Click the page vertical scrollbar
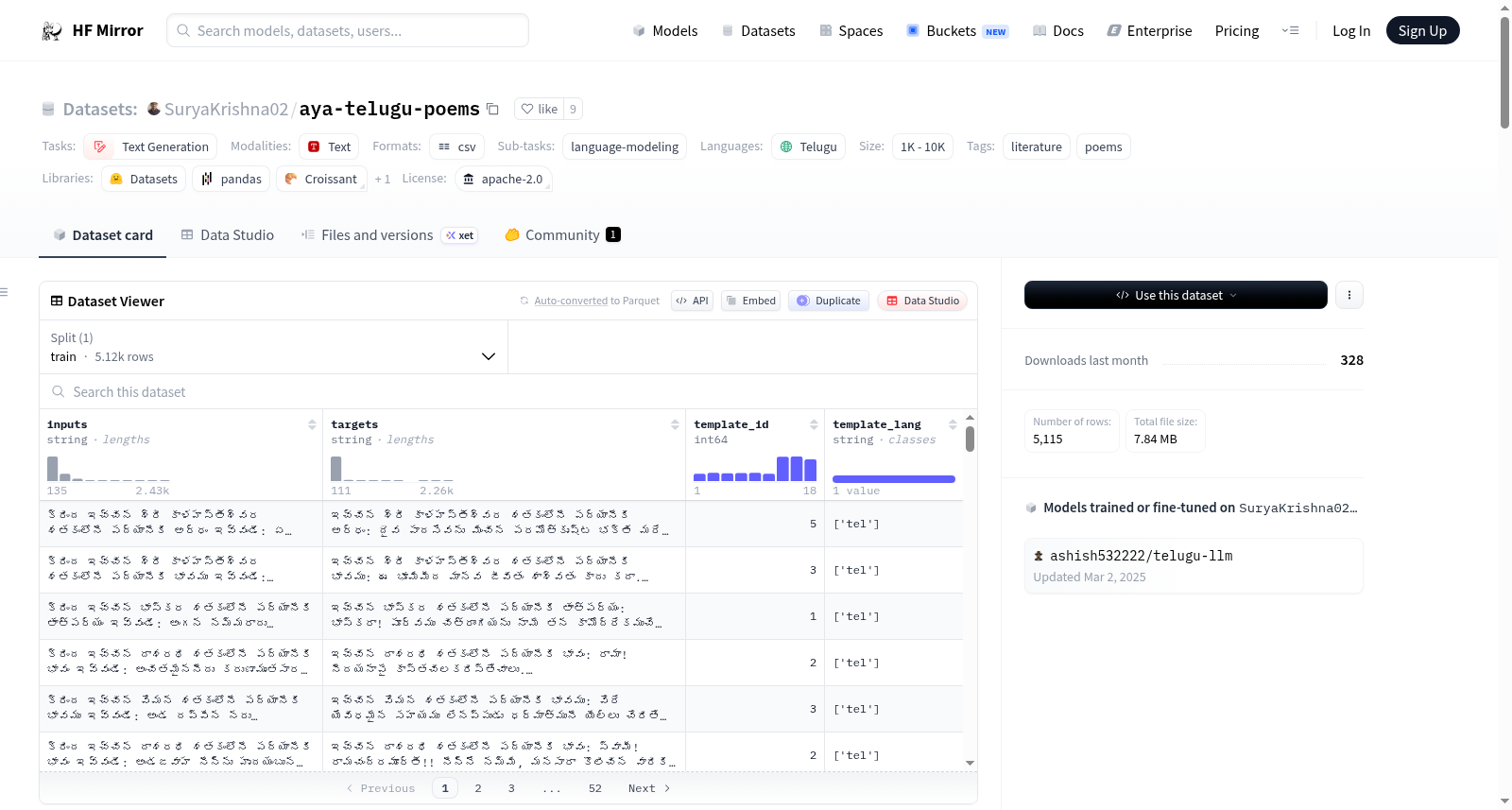 [x=1504, y=71]
